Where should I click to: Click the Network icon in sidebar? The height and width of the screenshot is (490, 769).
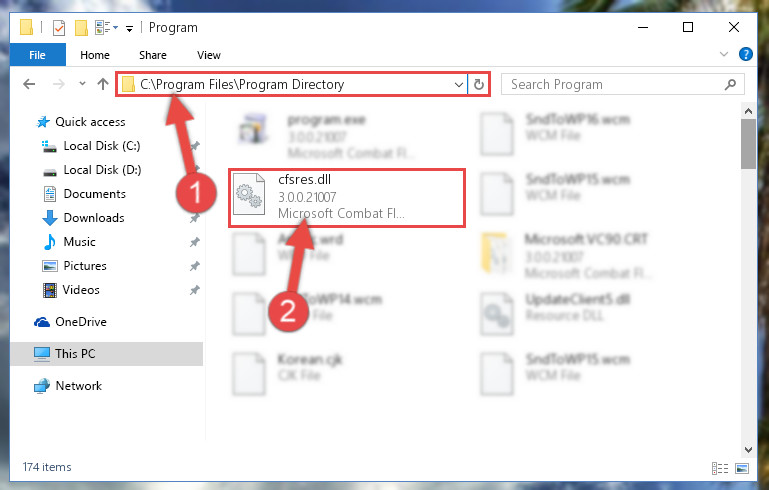tap(42, 386)
